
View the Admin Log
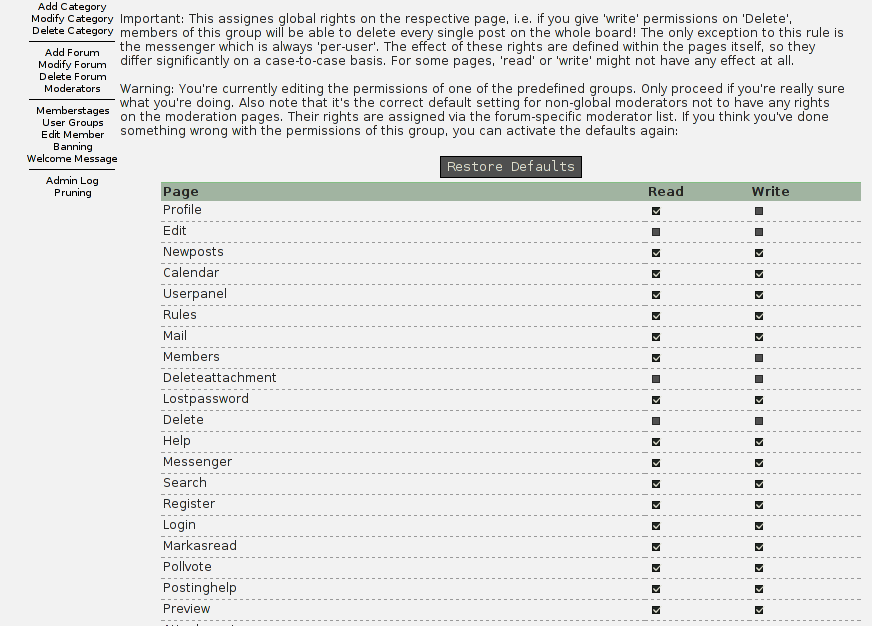point(71,180)
